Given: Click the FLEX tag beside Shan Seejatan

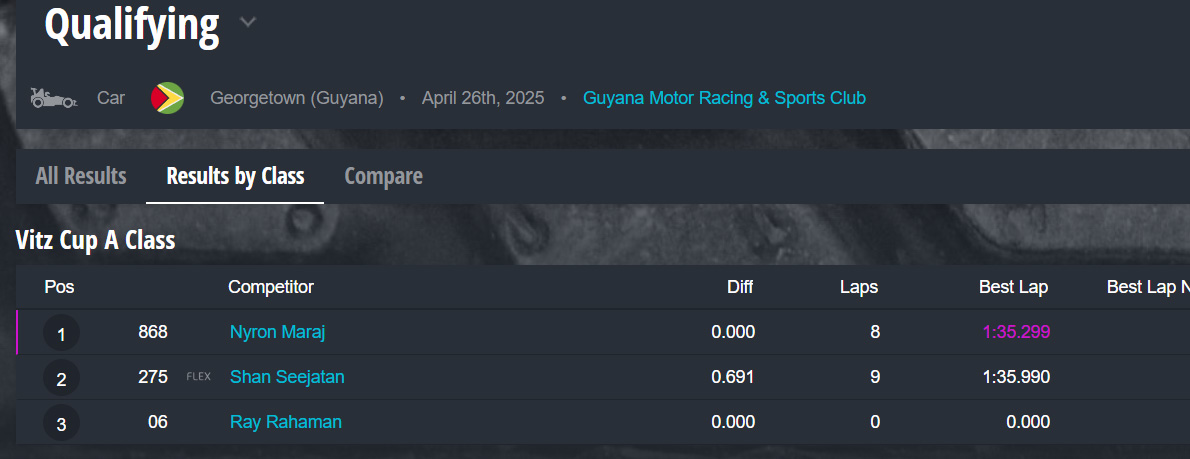Looking at the screenshot, I should click(x=199, y=377).
